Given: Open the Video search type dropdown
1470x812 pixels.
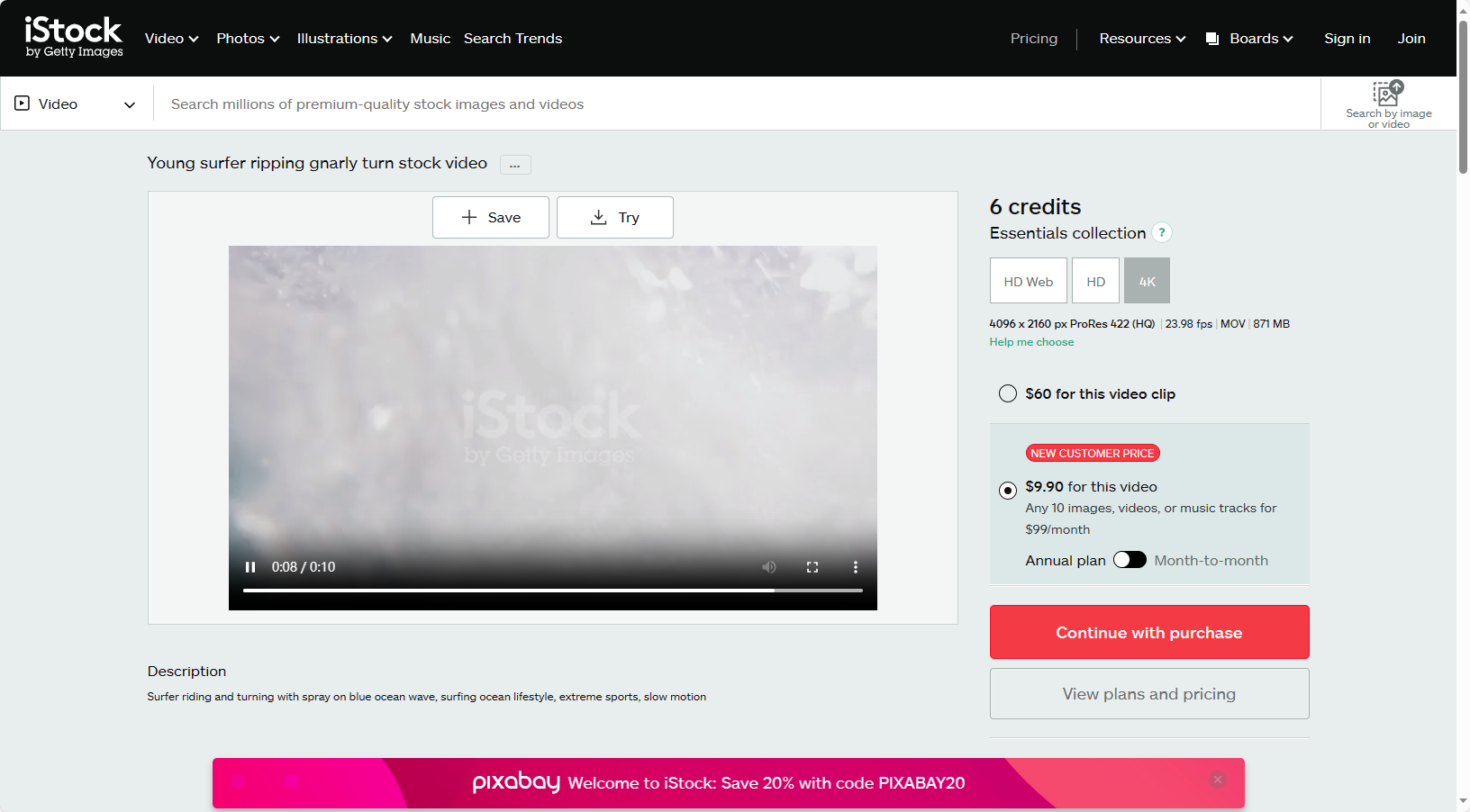Looking at the screenshot, I should tap(76, 104).
